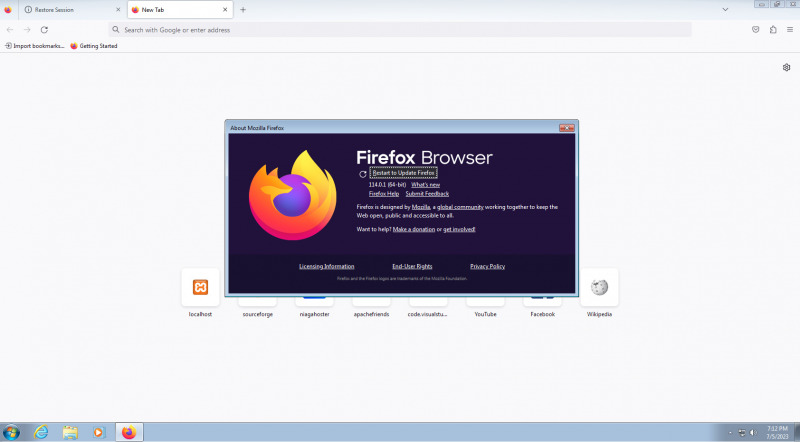
Task: Open the Pocket save icon
Action: [756, 30]
